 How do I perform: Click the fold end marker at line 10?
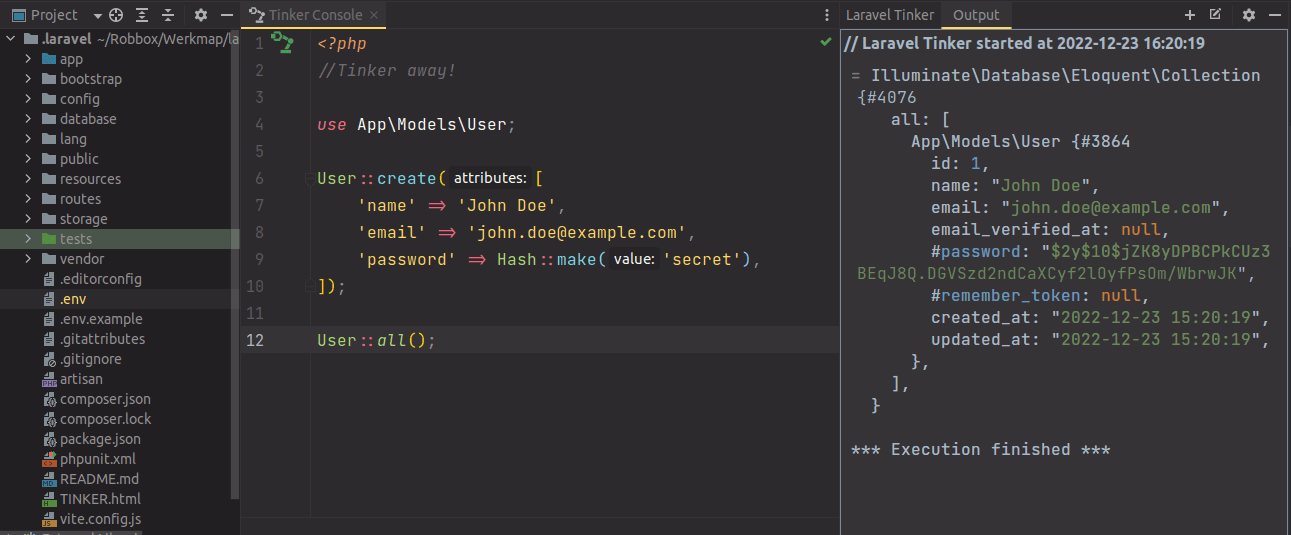coord(308,286)
